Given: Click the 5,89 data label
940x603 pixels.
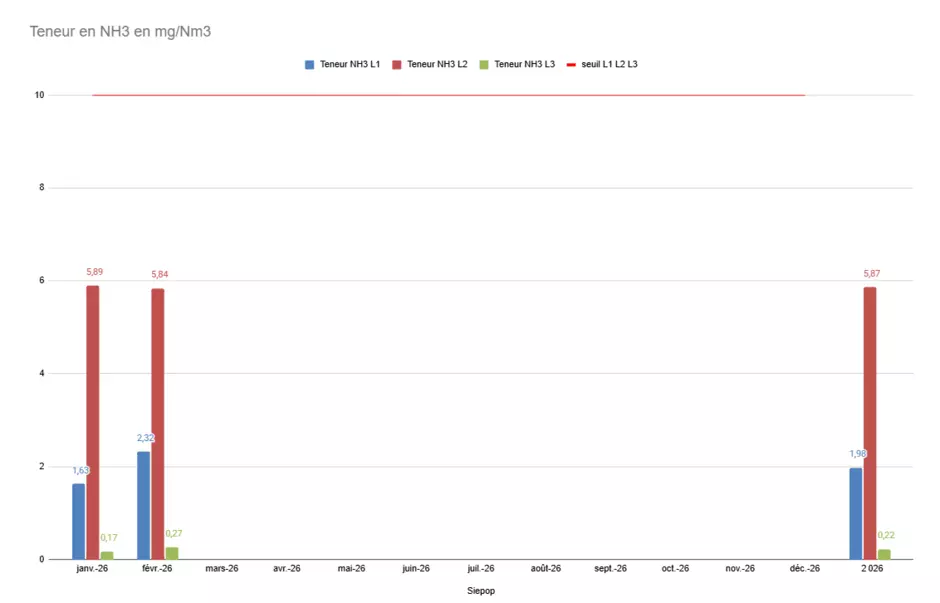Looking at the screenshot, I should pyautogui.click(x=94, y=272).
